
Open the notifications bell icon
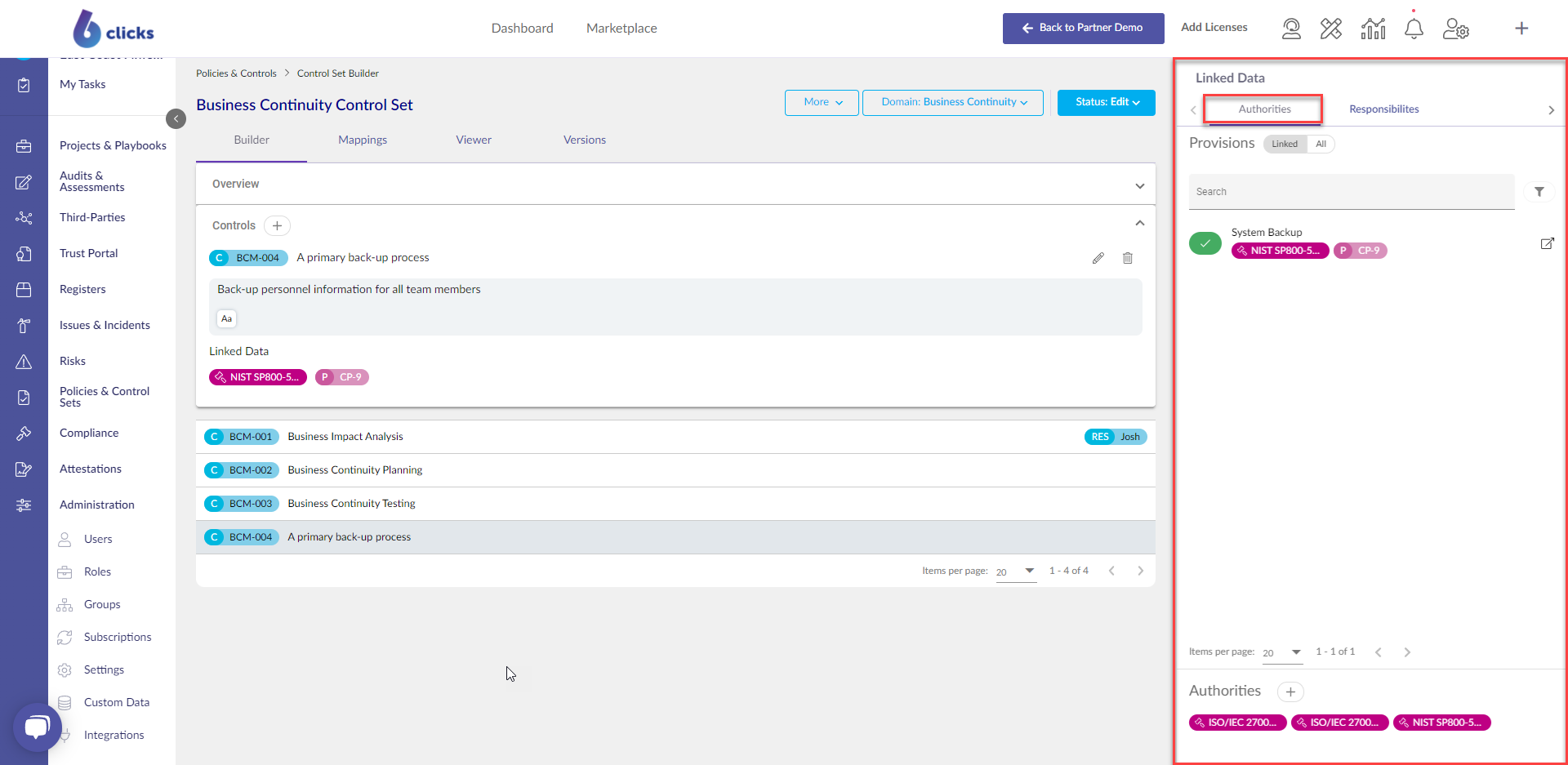(1414, 29)
